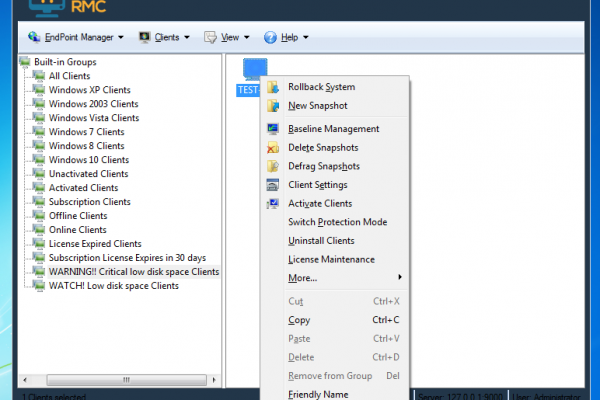Open the EndPoint Manager dropdown
Screen dimensions: 600x400
click(x=76, y=38)
